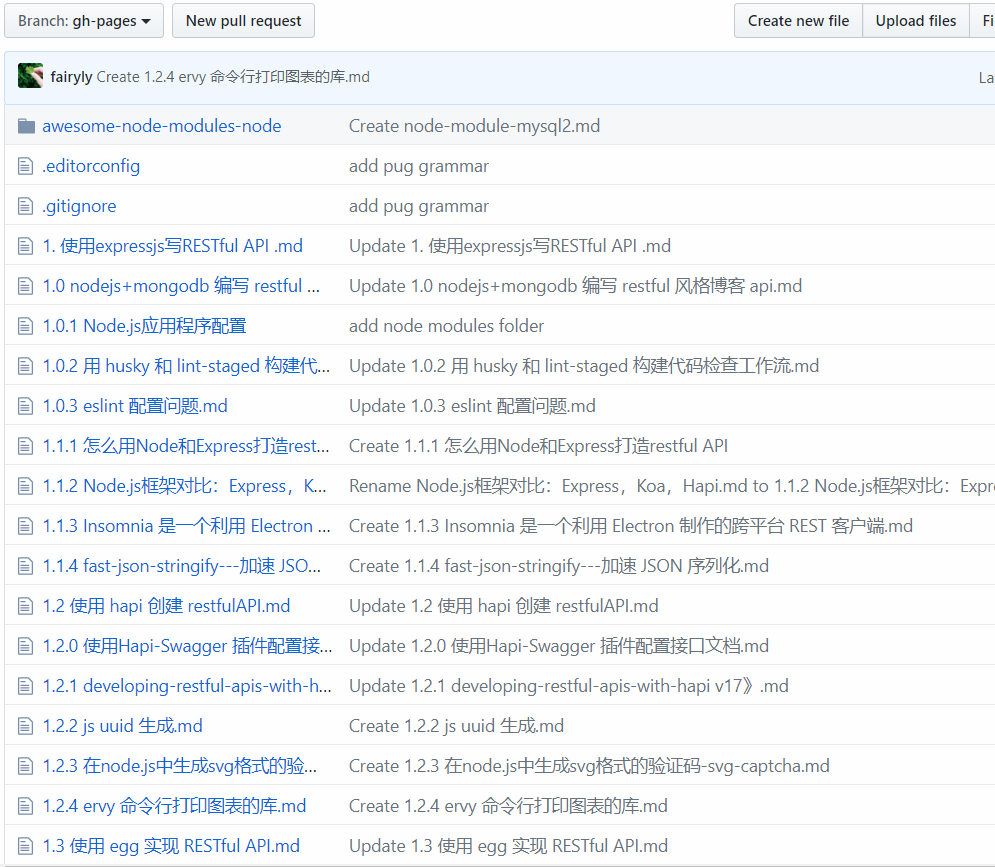Open '1.0.2 用 husky 和 lint-staged' file
The image size is (995, 867).
pyautogui.click(x=187, y=366)
